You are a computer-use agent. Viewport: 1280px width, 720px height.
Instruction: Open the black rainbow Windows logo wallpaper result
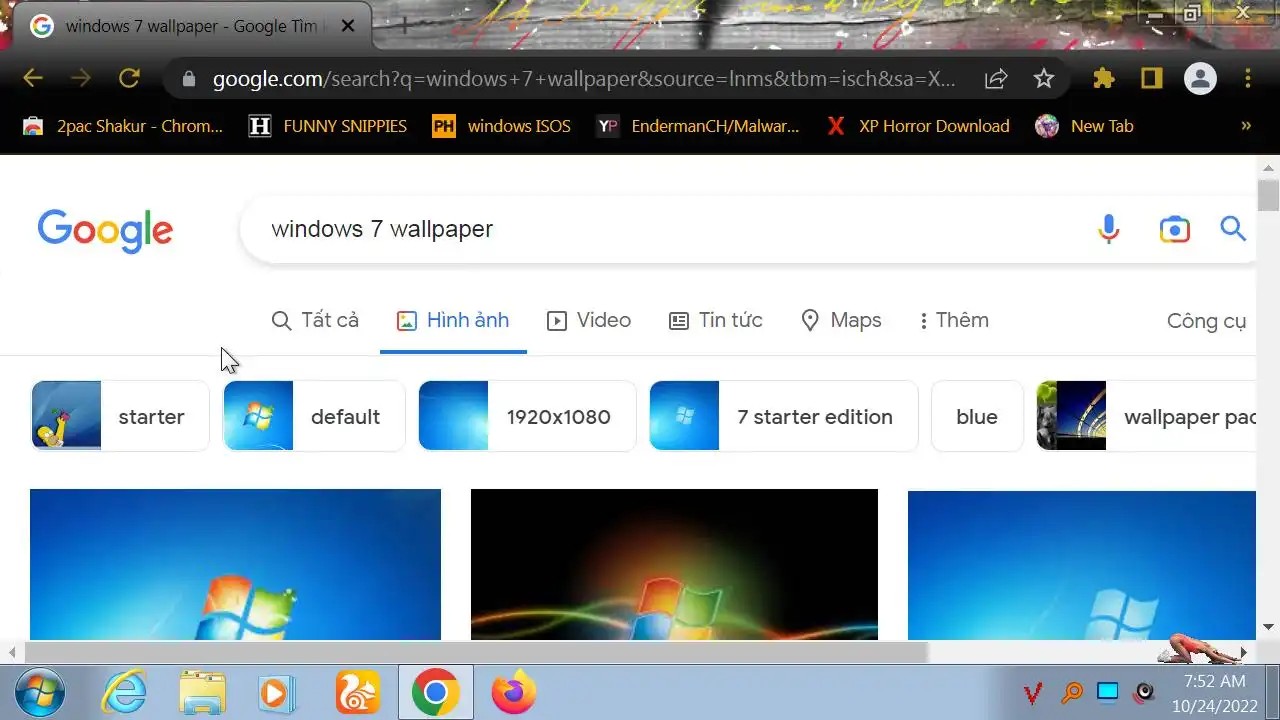(x=674, y=564)
